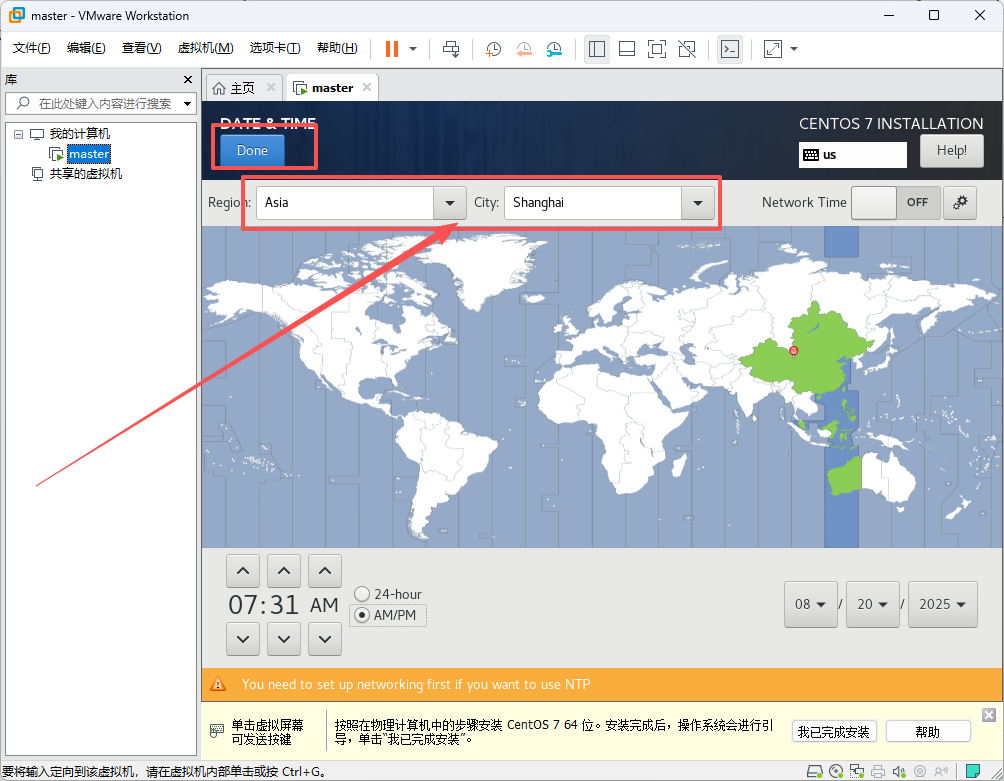Click the red location pin on the map
Image resolution: width=1004 pixels, height=781 pixels.
click(x=793, y=350)
